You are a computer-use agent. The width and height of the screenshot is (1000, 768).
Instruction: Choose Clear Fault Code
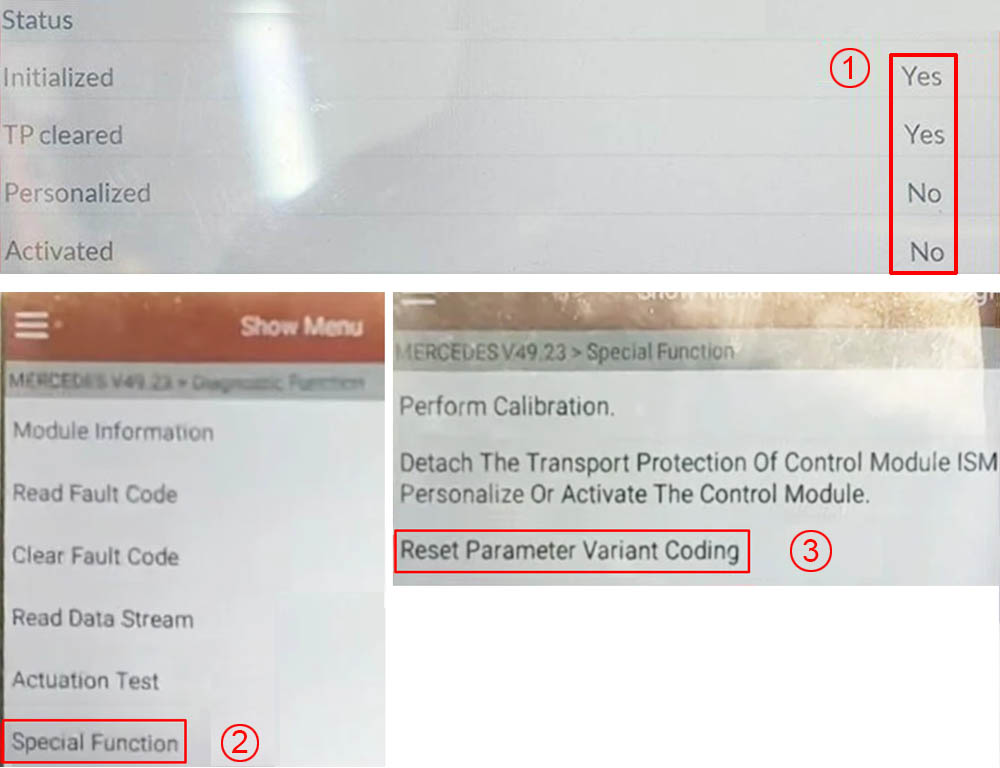(x=96, y=556)
